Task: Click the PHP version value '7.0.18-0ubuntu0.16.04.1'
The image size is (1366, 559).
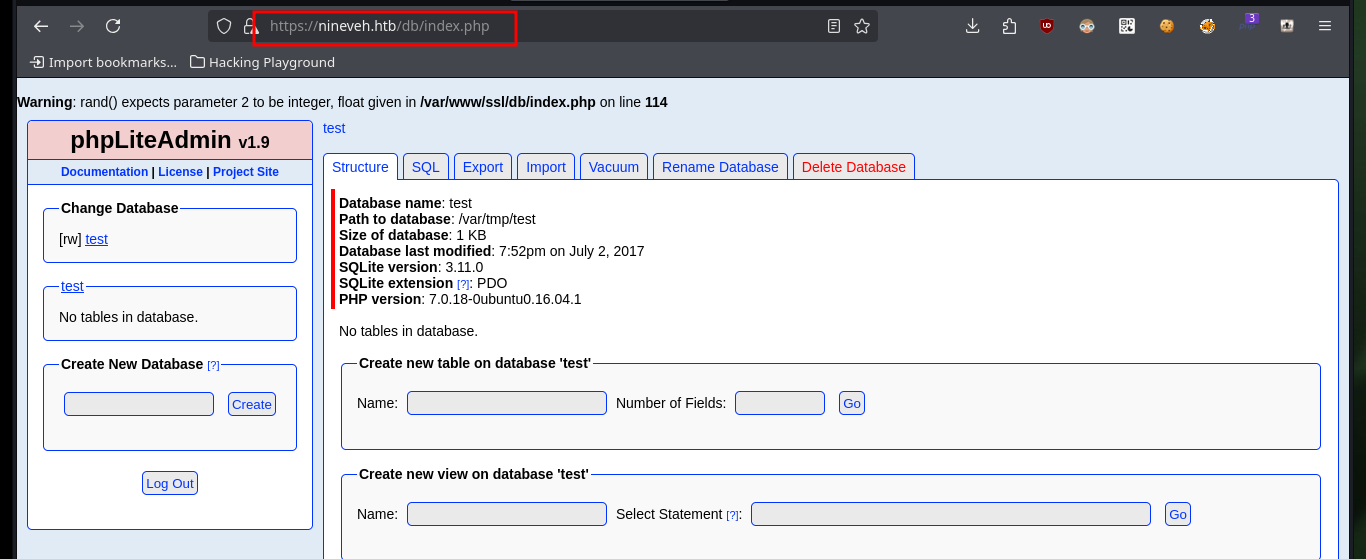Action: click(x=505, y=299)
